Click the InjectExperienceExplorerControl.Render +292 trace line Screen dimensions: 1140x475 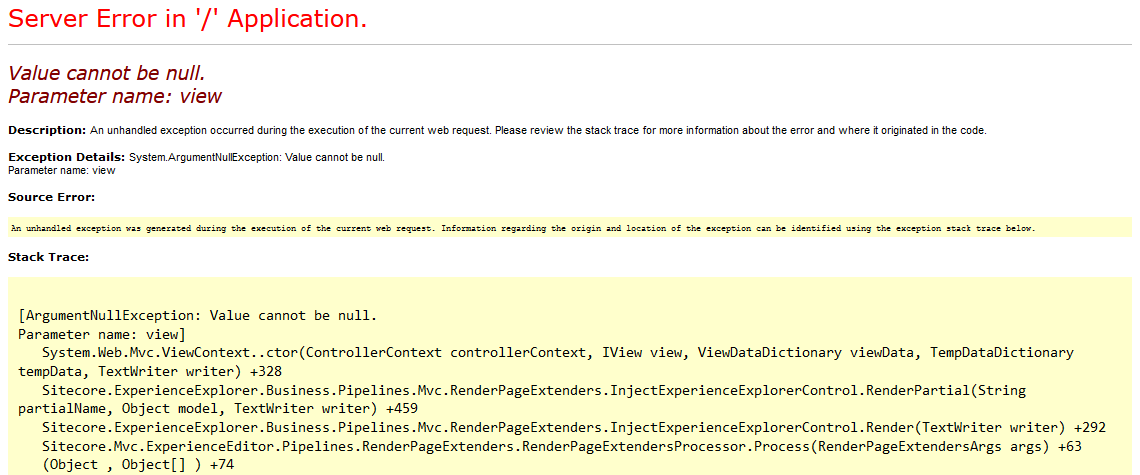tap(574, 427)
